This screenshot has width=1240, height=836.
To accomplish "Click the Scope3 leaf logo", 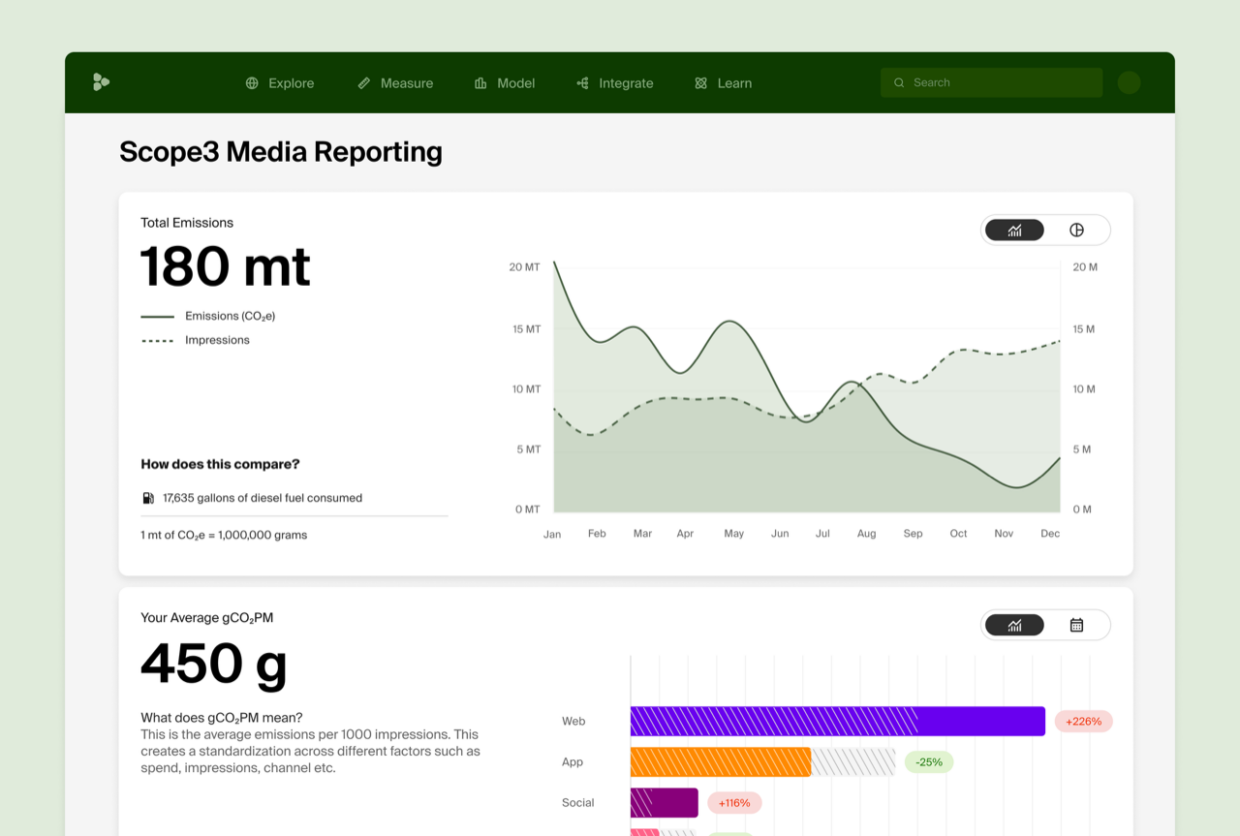I will pyautogui.click(x=100, y=82).
